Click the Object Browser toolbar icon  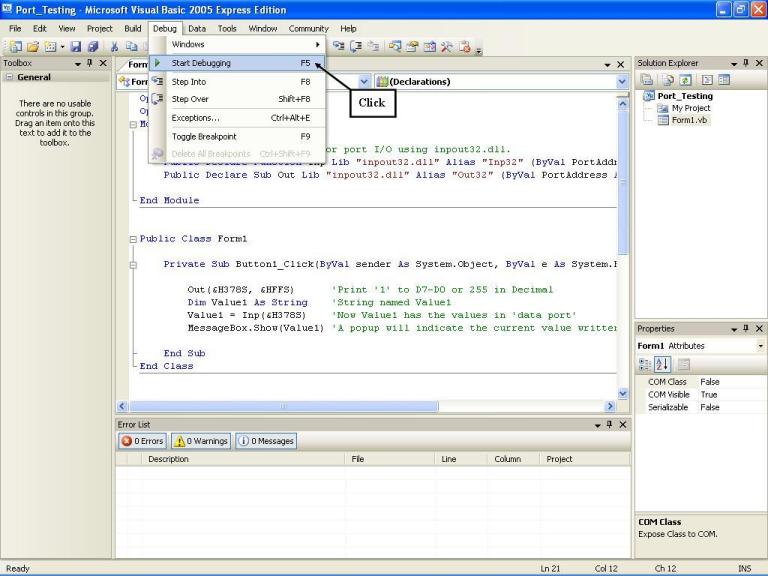click(x=430, y=47)
